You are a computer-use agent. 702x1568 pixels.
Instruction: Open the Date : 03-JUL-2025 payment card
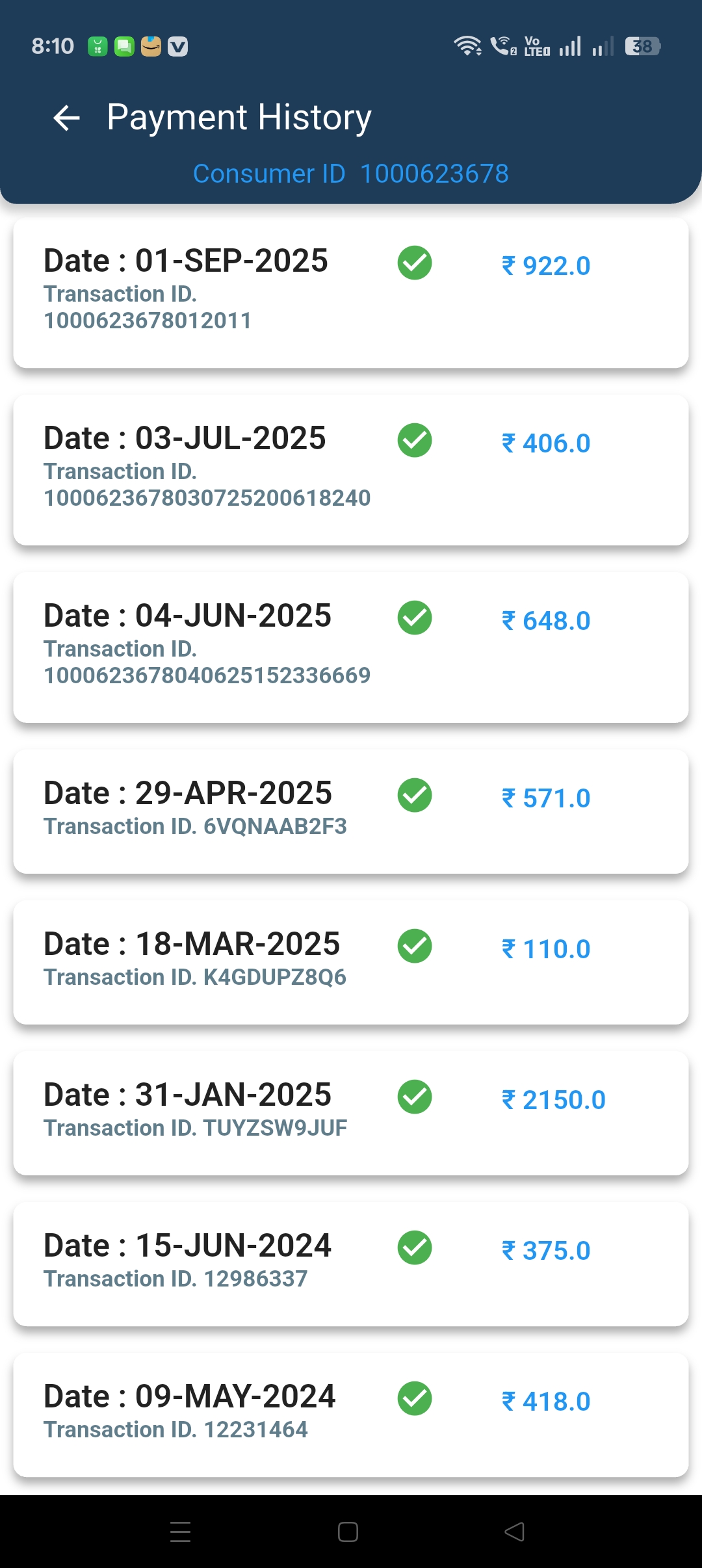pyautogui.click(x=351, y=470)
